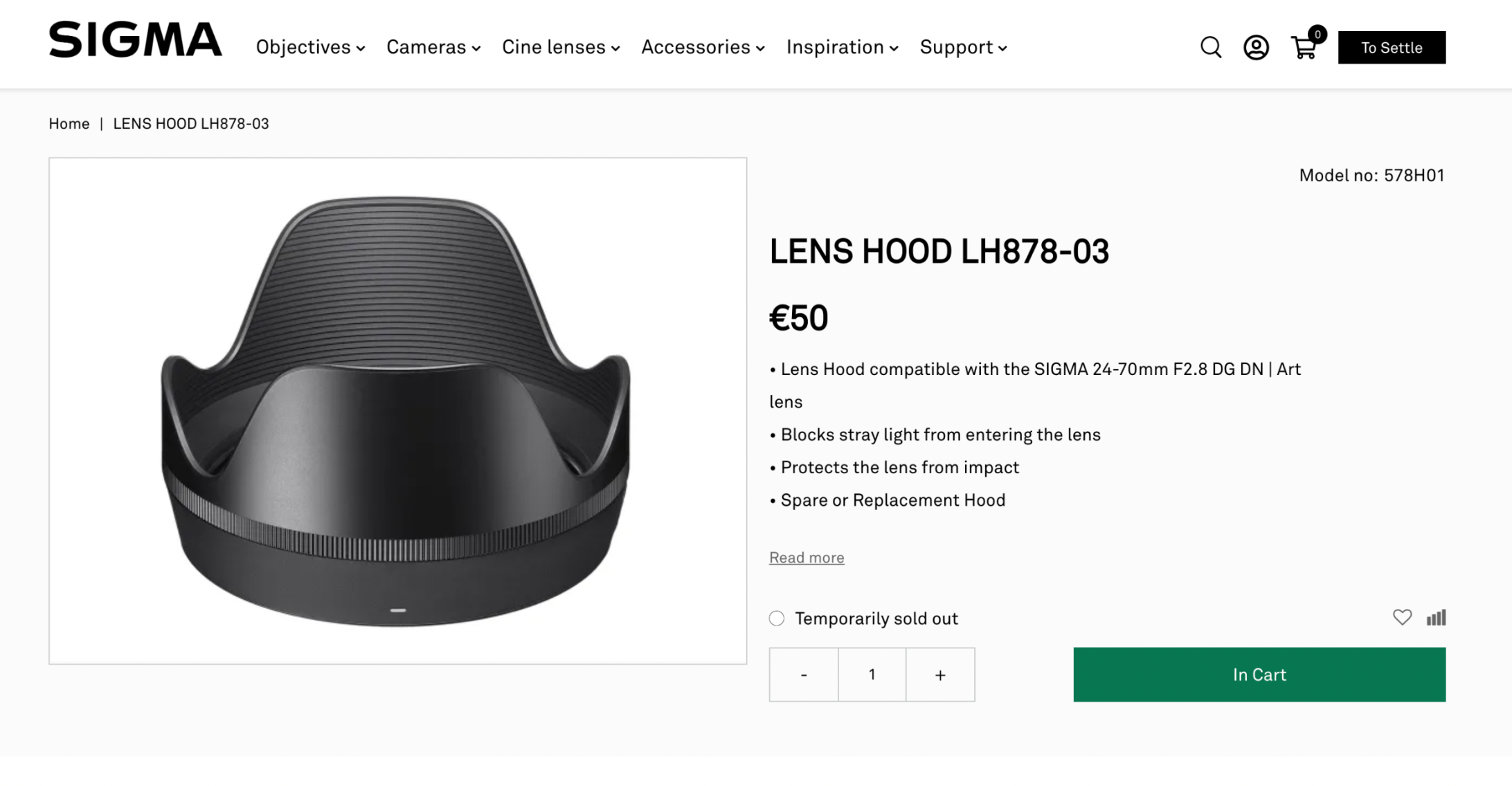The image size is (1512, 786).
Task: Expand the Objectives dropdown menu
Action: pos(310,48)
